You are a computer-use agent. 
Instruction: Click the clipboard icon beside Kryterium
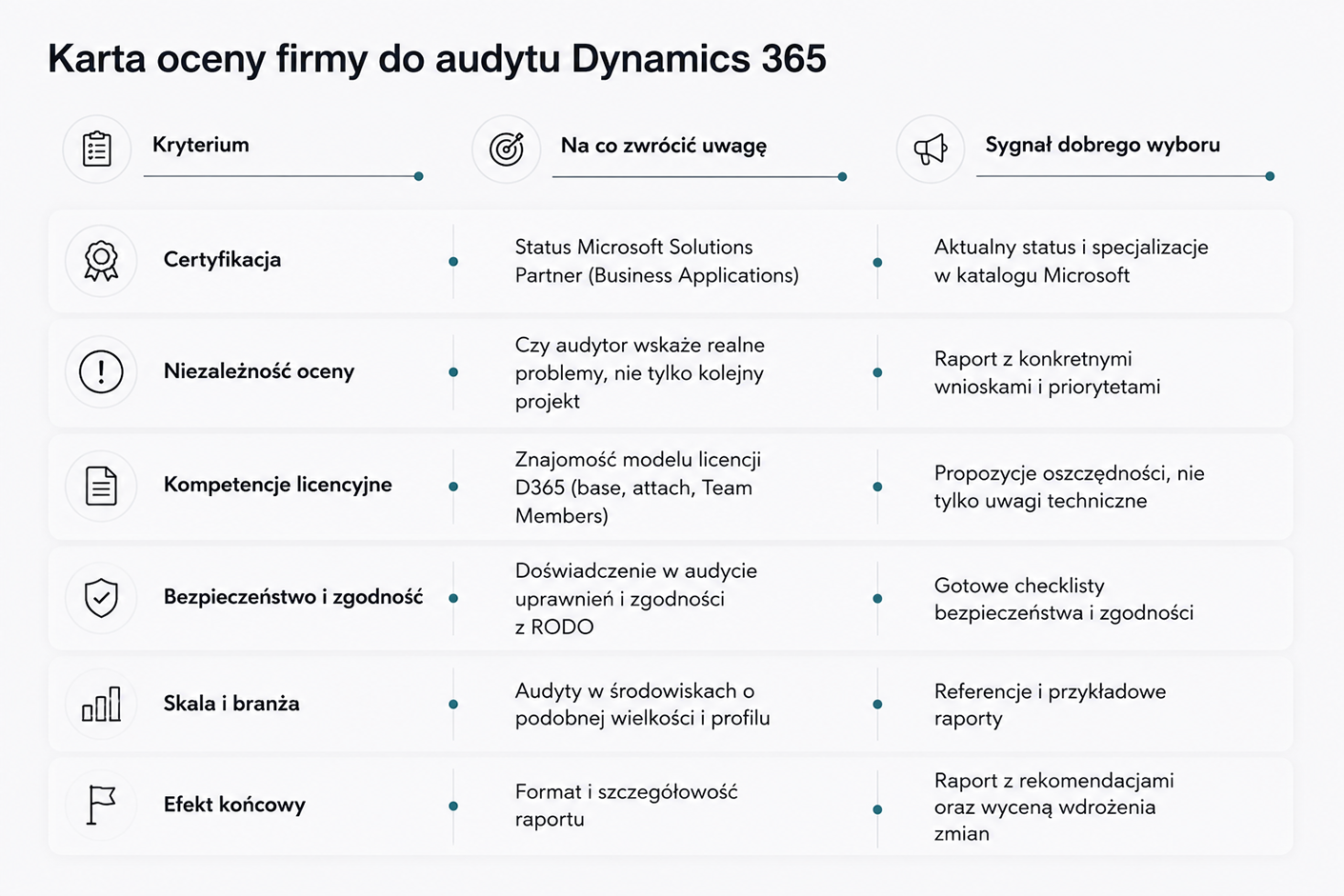[97, 149]
